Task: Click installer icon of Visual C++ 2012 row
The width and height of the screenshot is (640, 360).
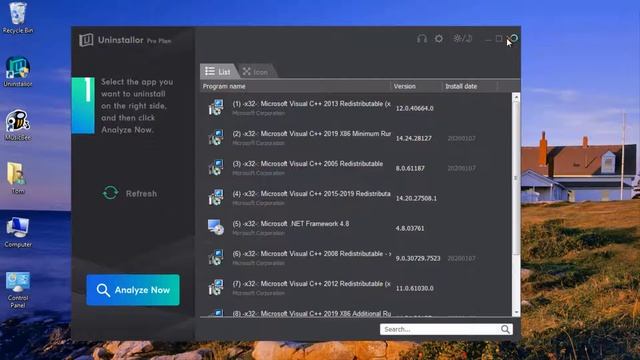Action: [216, 287]
